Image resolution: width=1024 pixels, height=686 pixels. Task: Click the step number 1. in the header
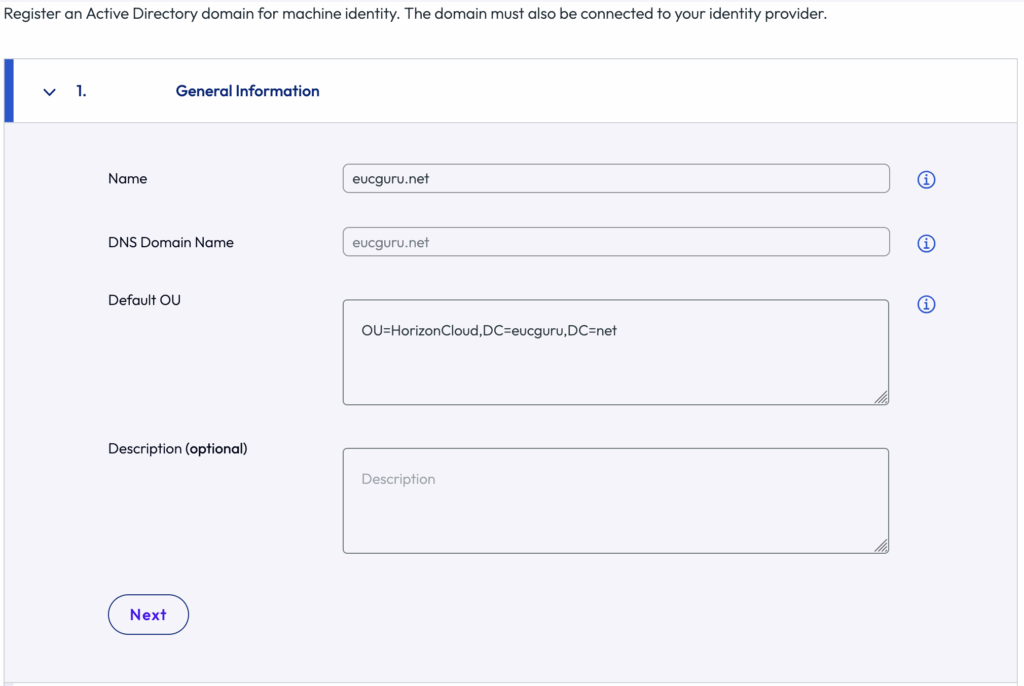81,91
